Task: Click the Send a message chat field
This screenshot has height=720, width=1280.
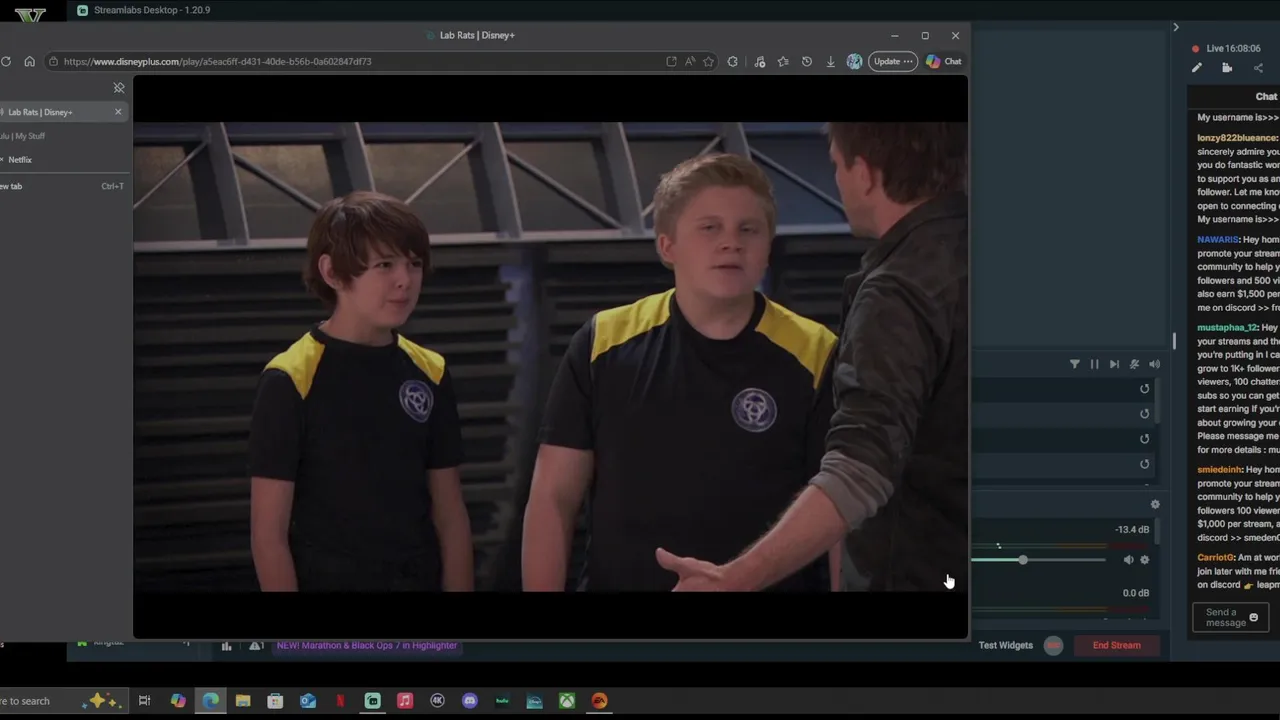Action: (1231, 618)
